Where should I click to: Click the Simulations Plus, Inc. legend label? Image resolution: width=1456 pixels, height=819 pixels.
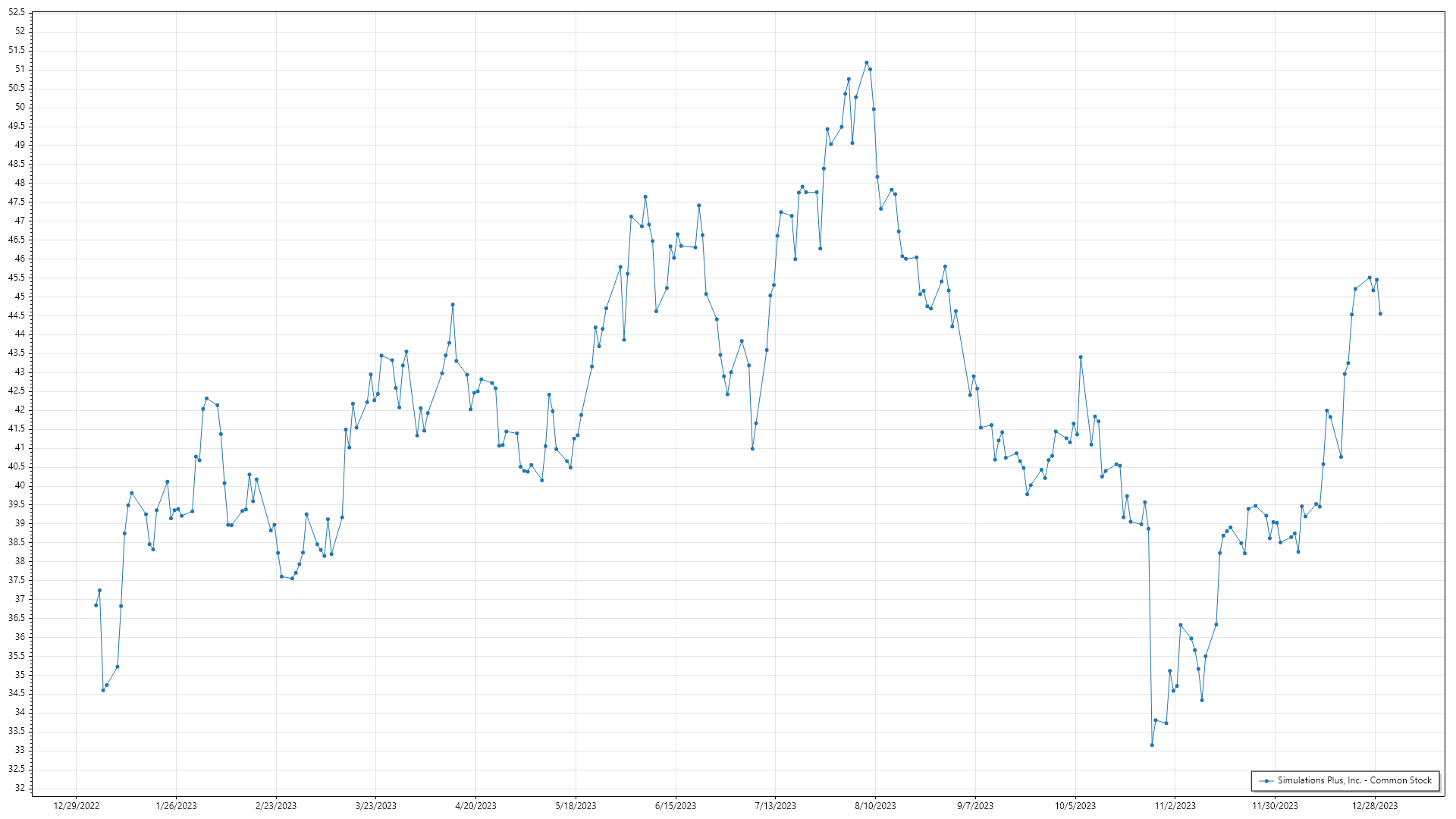pyautogui.click(x=1354, y=780)
